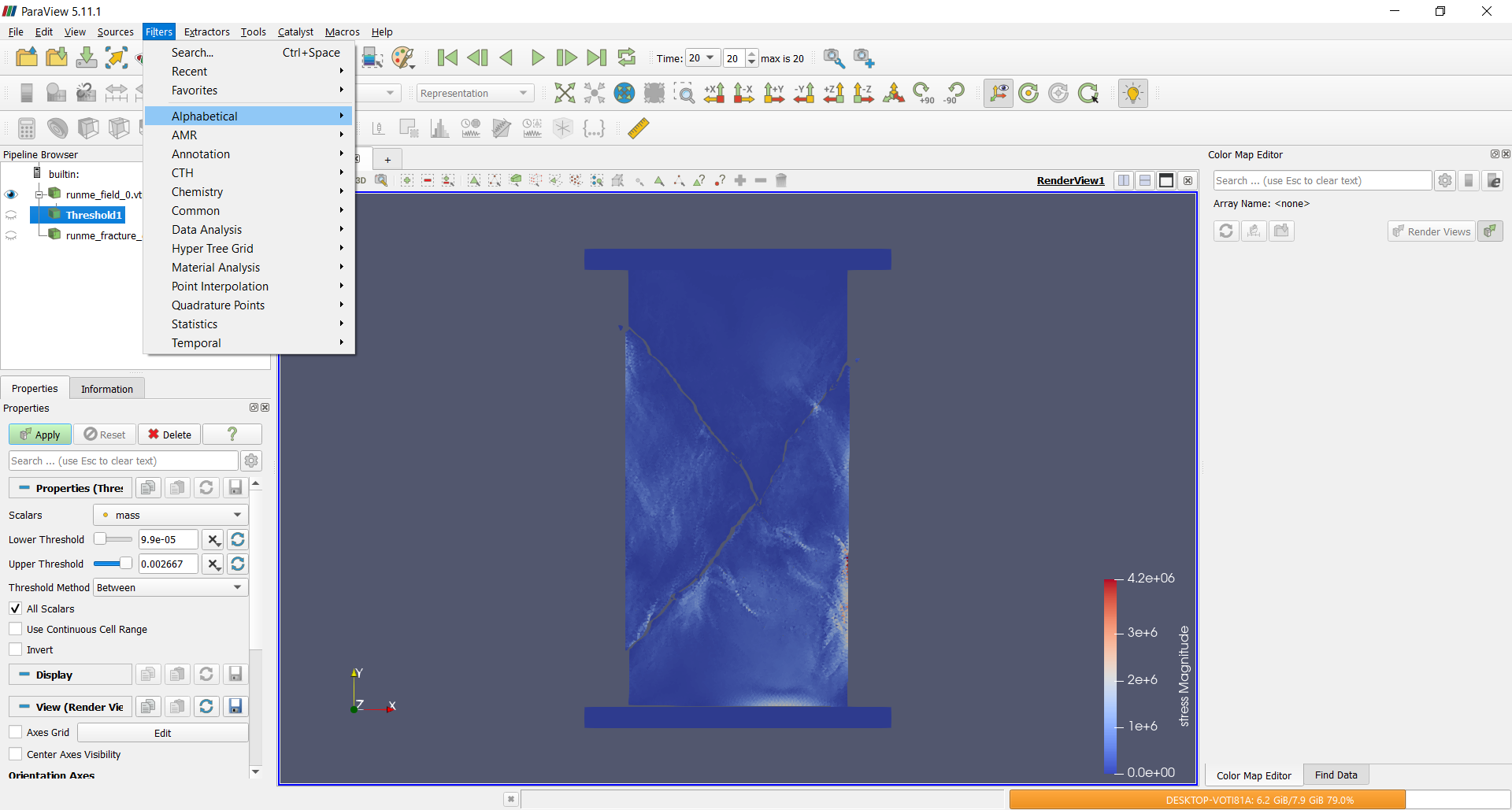The height and width of the screenshot is (810, 1512).
Task: Toggle the Center Axes Visibility checkbox
Action: click(x=15, y=754)
